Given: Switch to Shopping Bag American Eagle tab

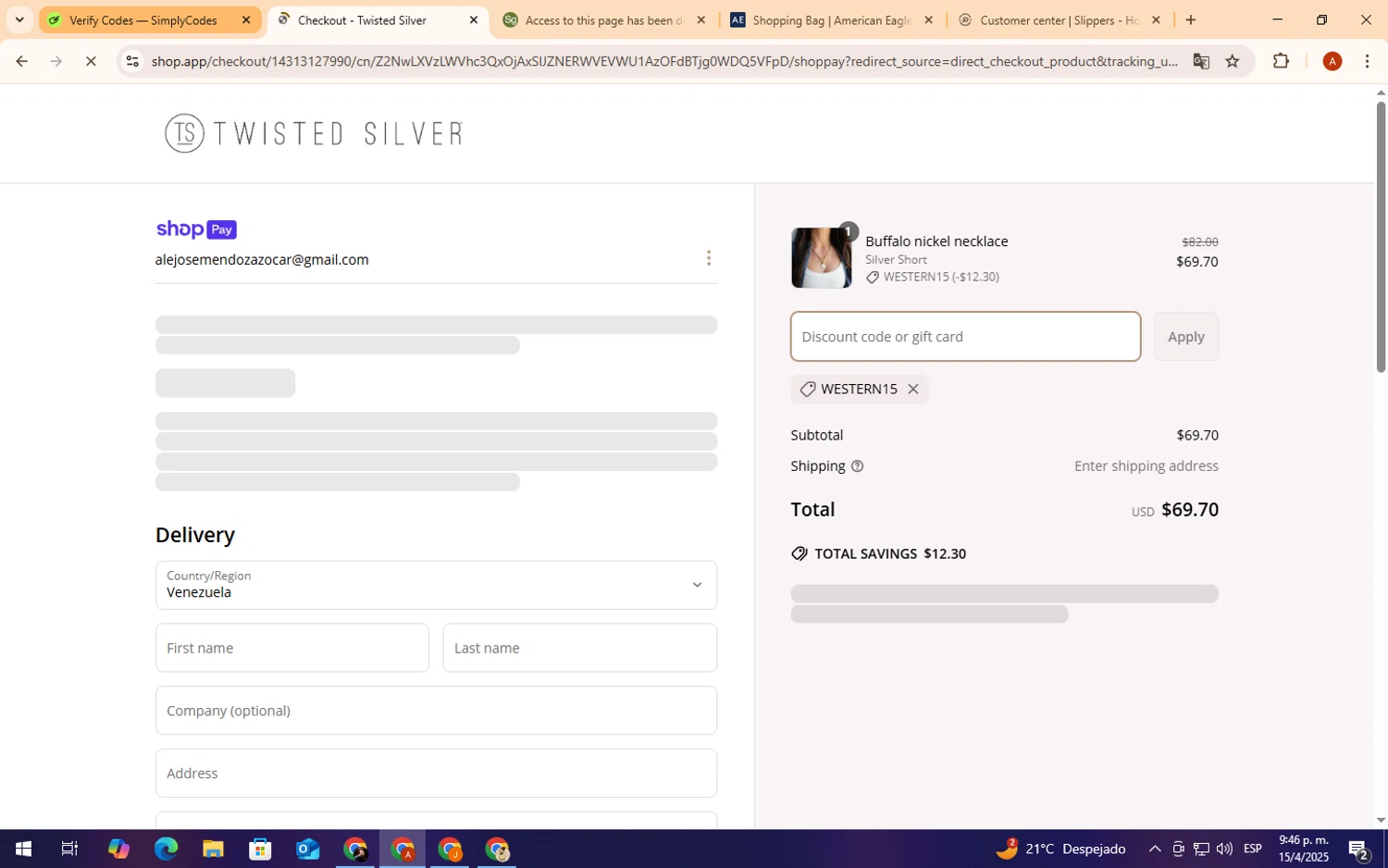Looking at the screenshot, I should point(831,20).
